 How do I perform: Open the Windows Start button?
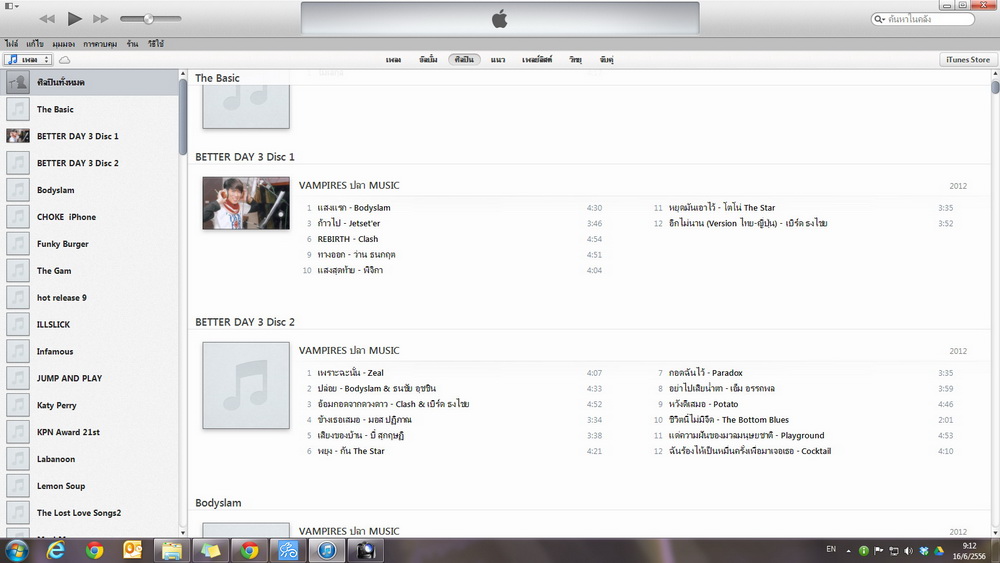point(16,550)
